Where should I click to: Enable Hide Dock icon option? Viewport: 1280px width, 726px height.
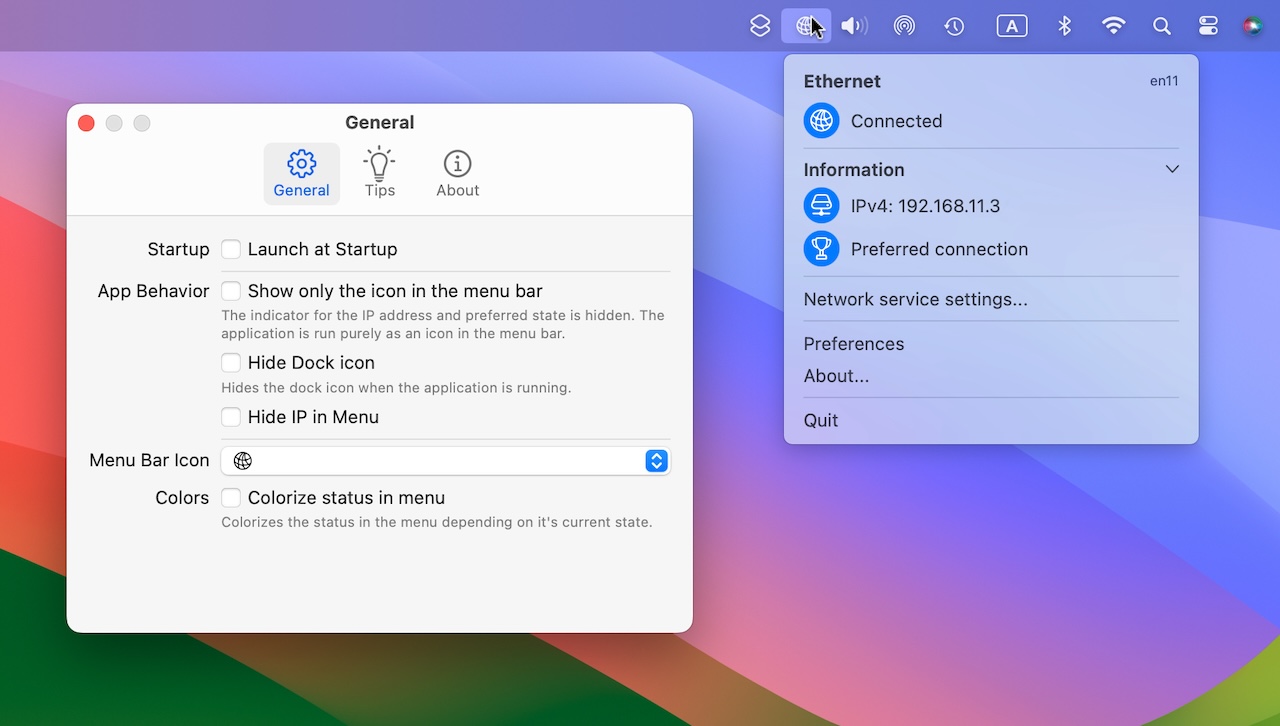[231, 363]
